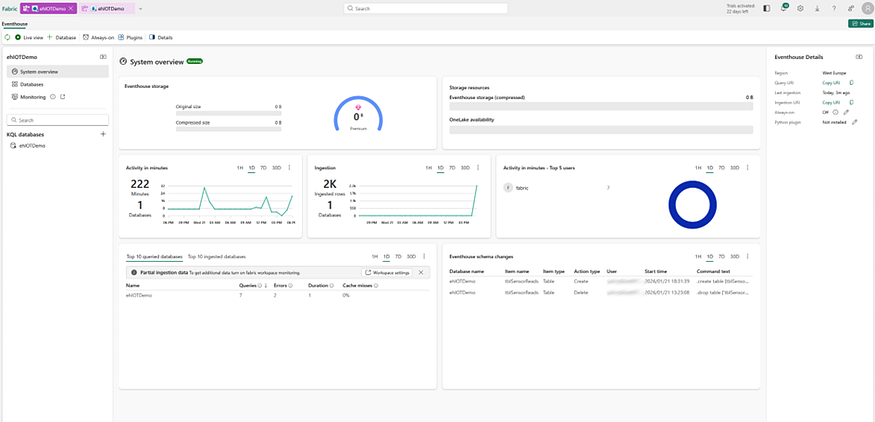Copy the Query URI link
Image resolution: width=875 pixels, height=422 pixels.
(x=831, y=83)
